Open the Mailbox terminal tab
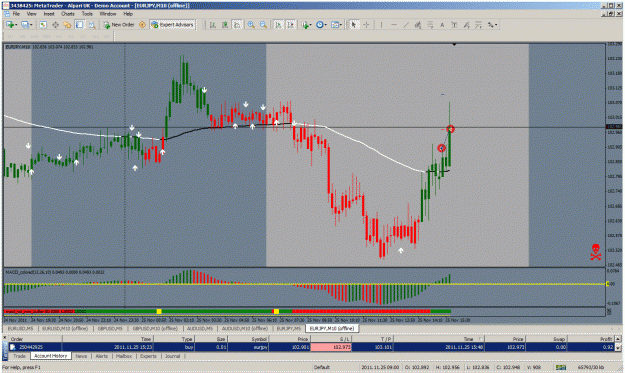Viewport: 625px width, 373px height. coord(124,356)
